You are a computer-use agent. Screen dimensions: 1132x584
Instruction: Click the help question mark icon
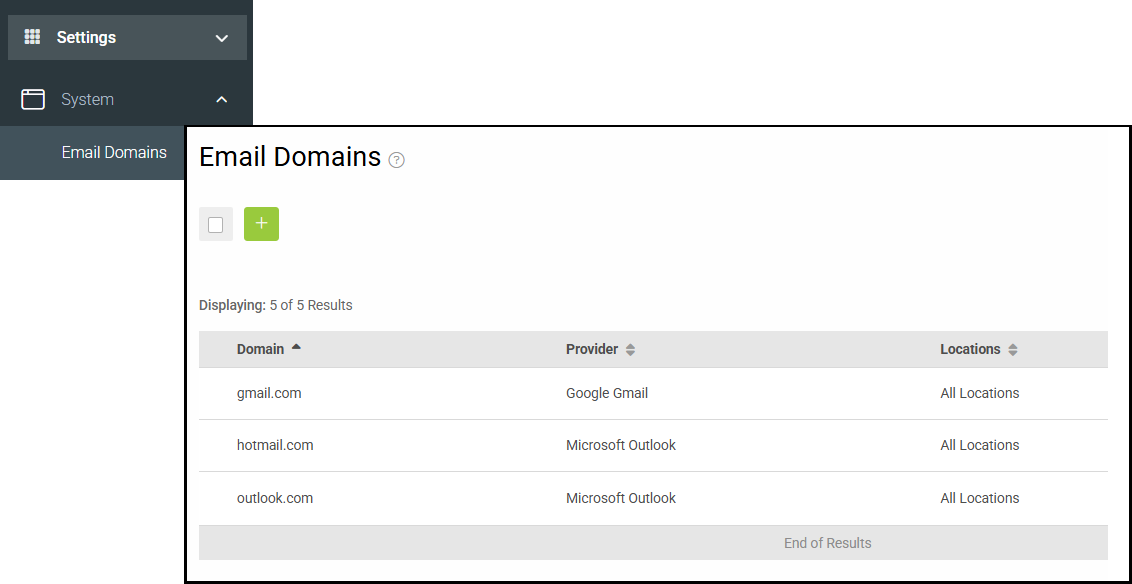click(x=396, y=160)
